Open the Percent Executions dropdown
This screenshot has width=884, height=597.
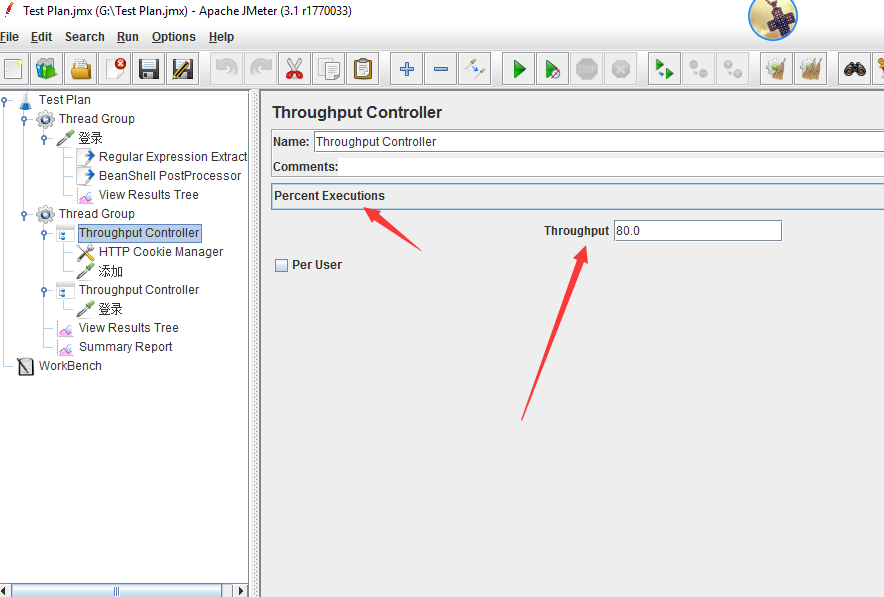tap(577, 196)
